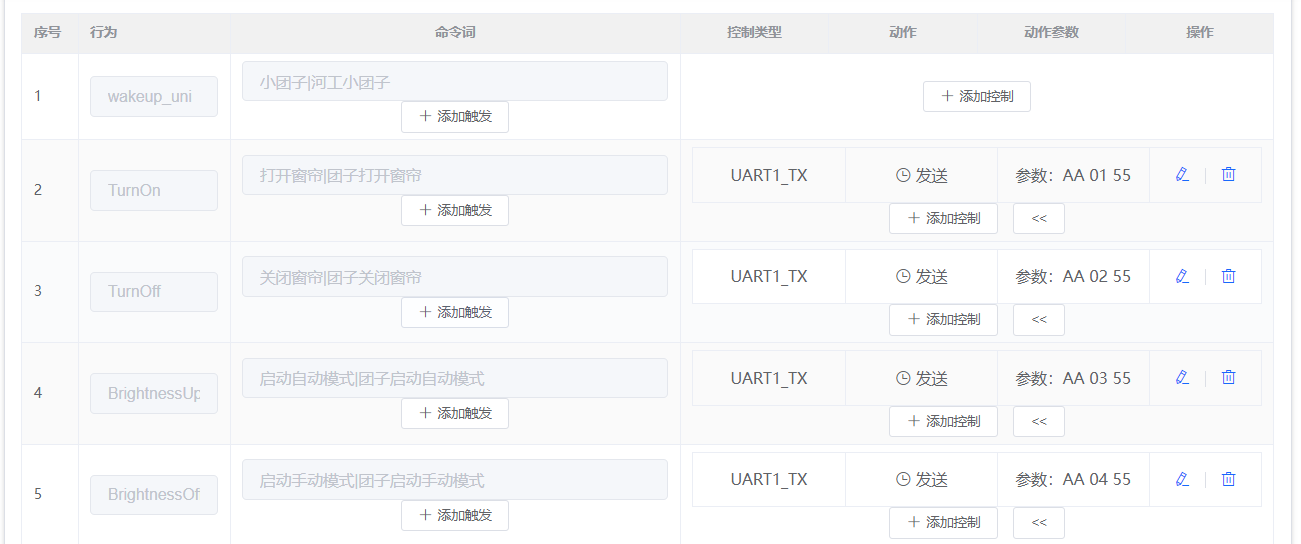
Task: Click 添加控制 in the TurnOff row
Action: point(942,320)
